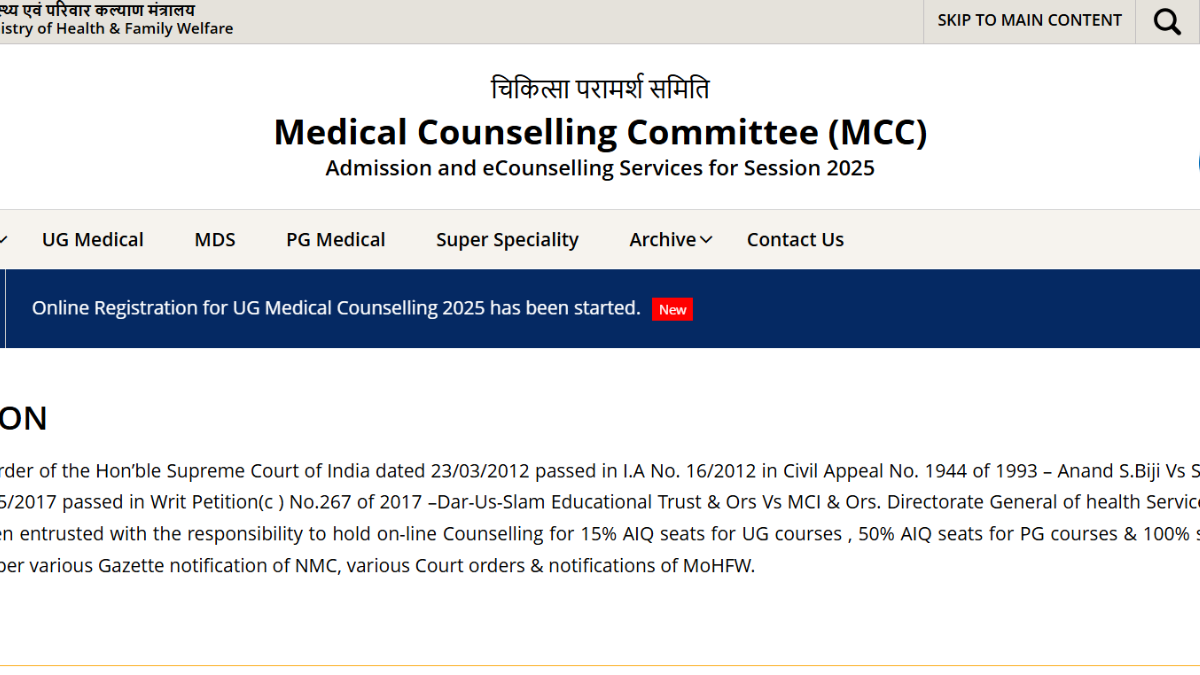Image resolution: width=1200 pixels, height=675 pixels.
Task: Click the Admission and eCounselling Services subtitle
Action: click(x=600, y=168)
